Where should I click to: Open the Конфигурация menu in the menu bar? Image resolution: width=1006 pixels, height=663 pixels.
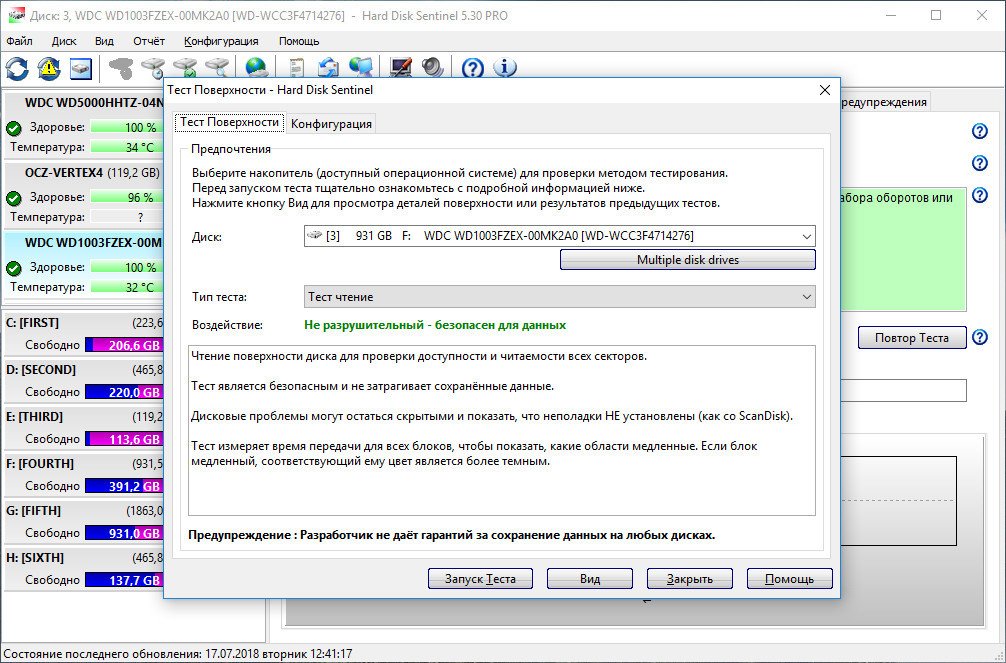[x=221, y=41]
